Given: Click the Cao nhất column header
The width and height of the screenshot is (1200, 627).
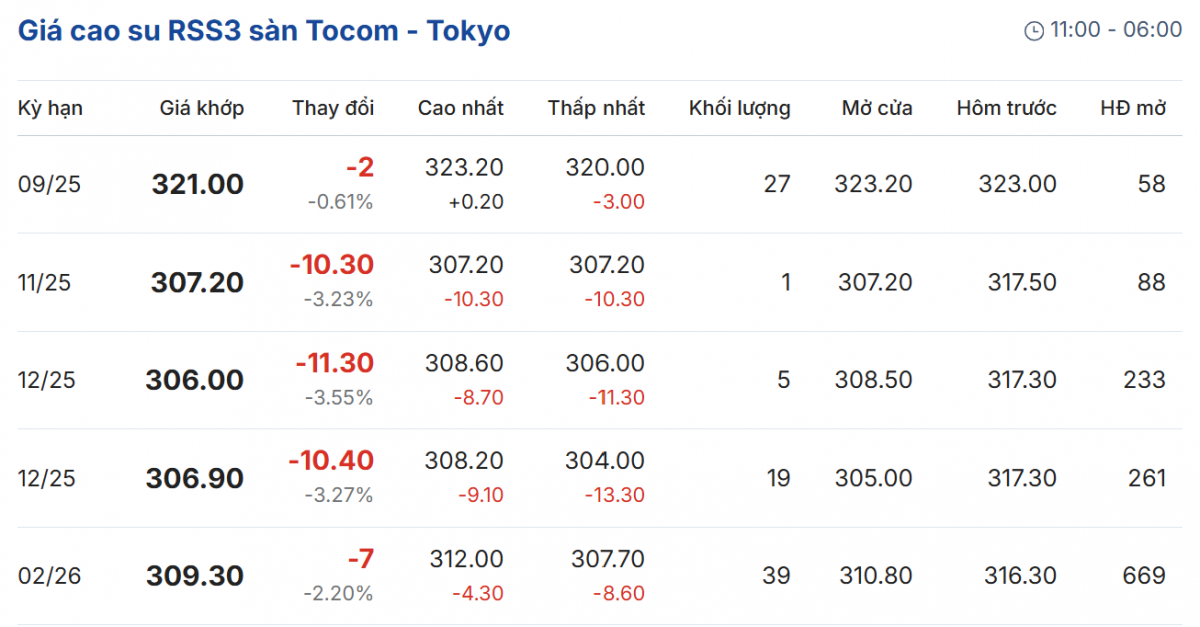Looking at the screenshot, I should point(461,108).
